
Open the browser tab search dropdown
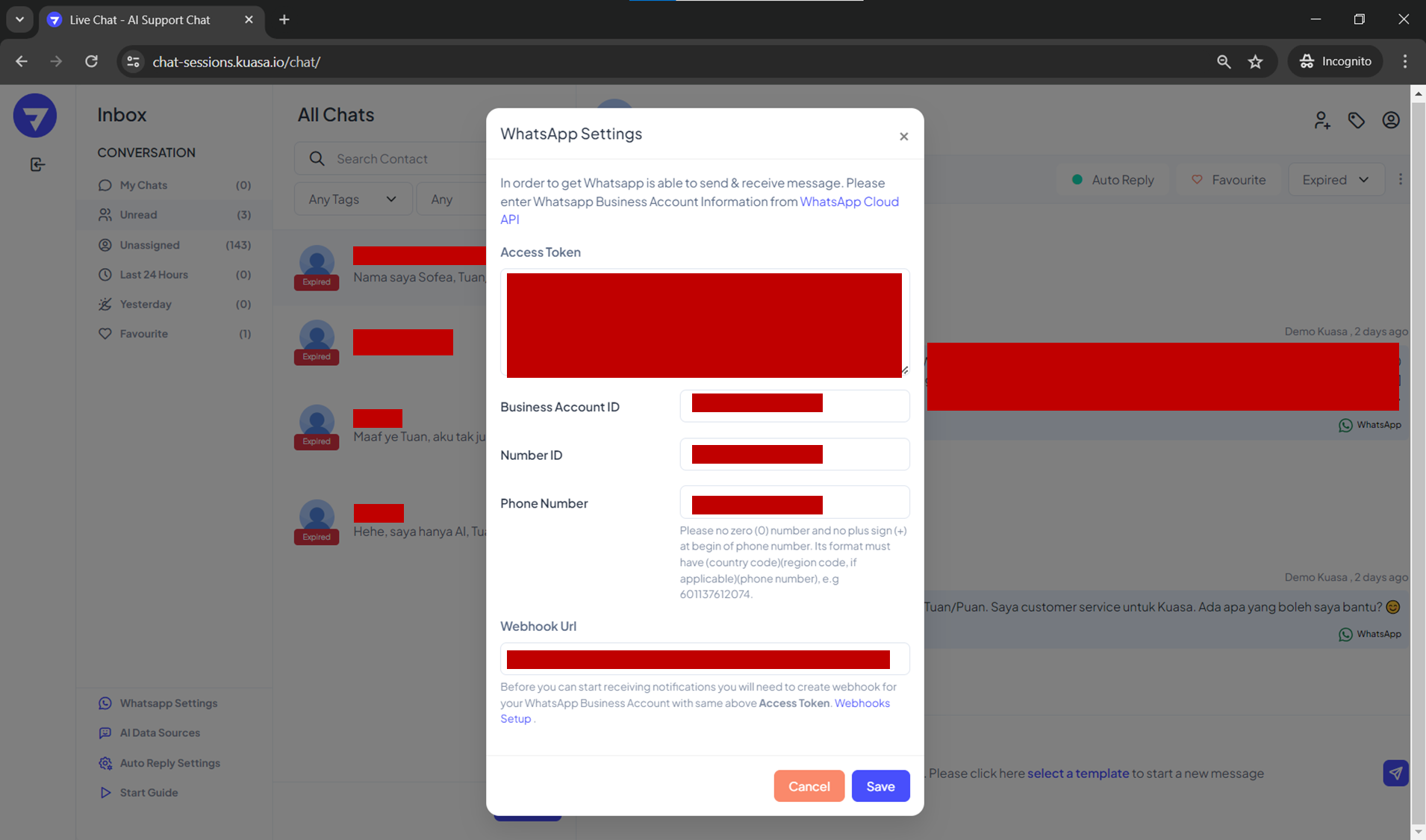click(20, 19)
